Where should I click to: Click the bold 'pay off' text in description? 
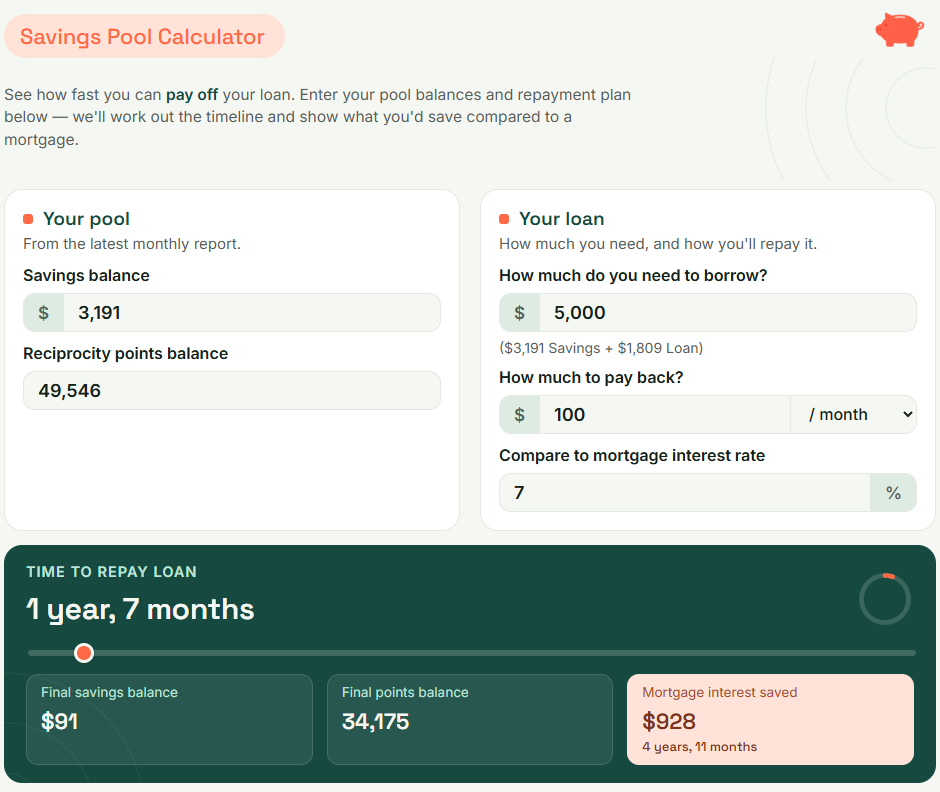192,95
